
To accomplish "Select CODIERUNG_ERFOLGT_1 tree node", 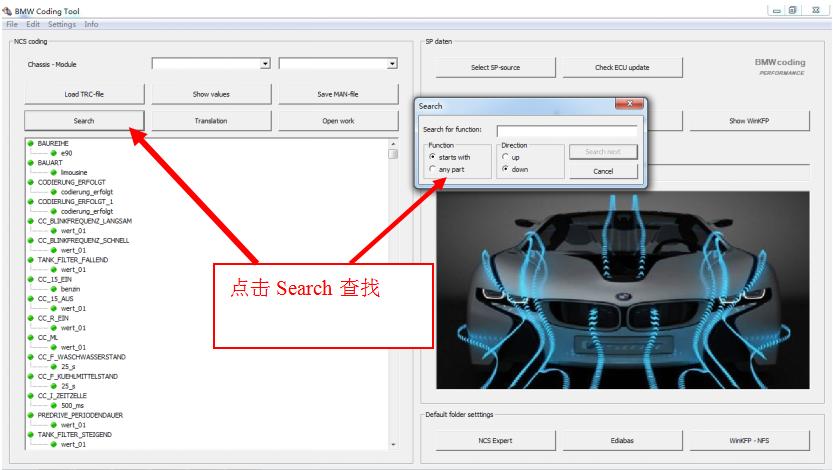I will 75,202.
